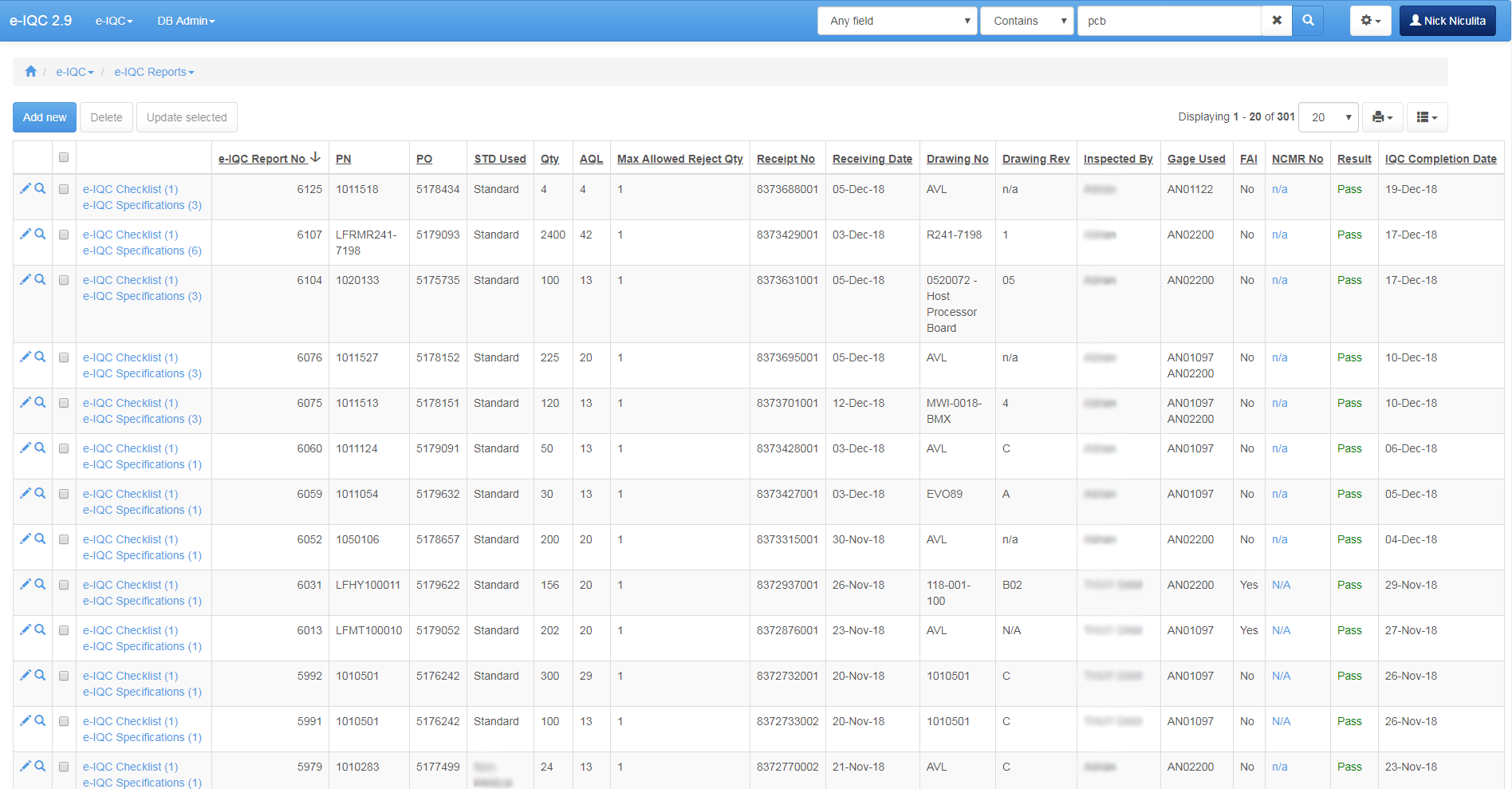The image size is (1512, 789).
Task: Clear the search field with X button
Action: pyautogui.click(x=1277, y=21)
